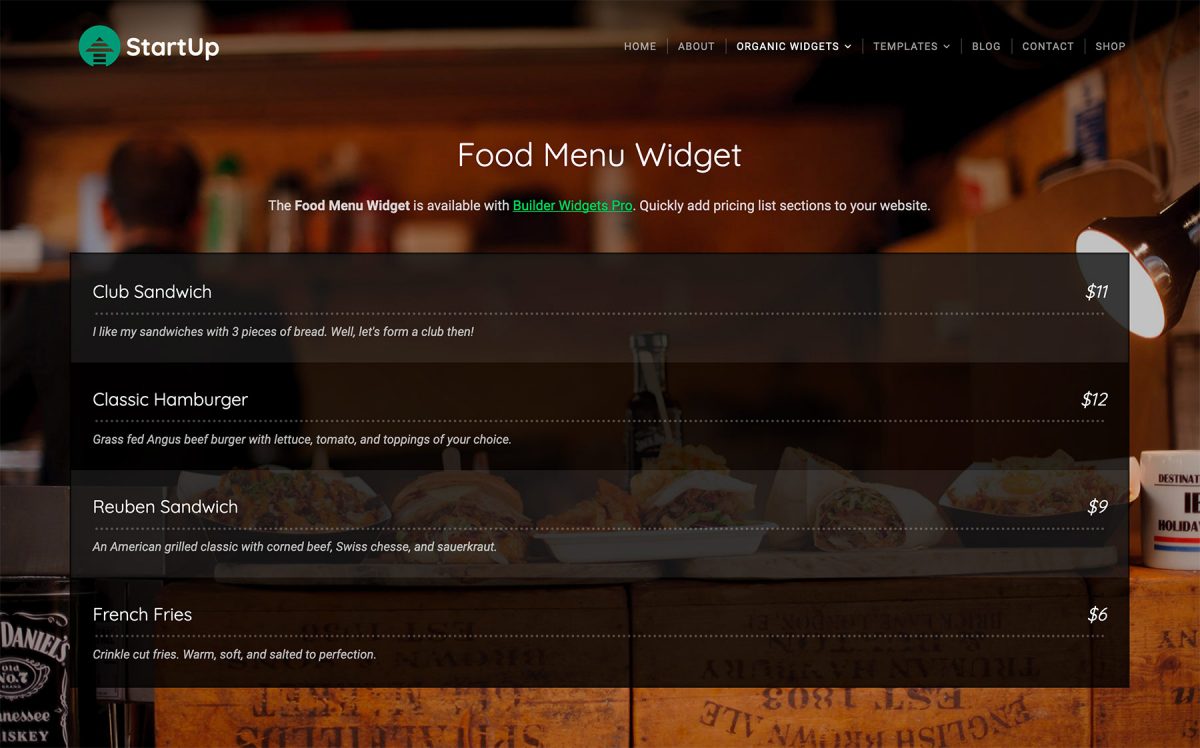Click the Food Menu Widget heading
The height and width of the screenshot is (748, 1200).
[x=600, y=155]
